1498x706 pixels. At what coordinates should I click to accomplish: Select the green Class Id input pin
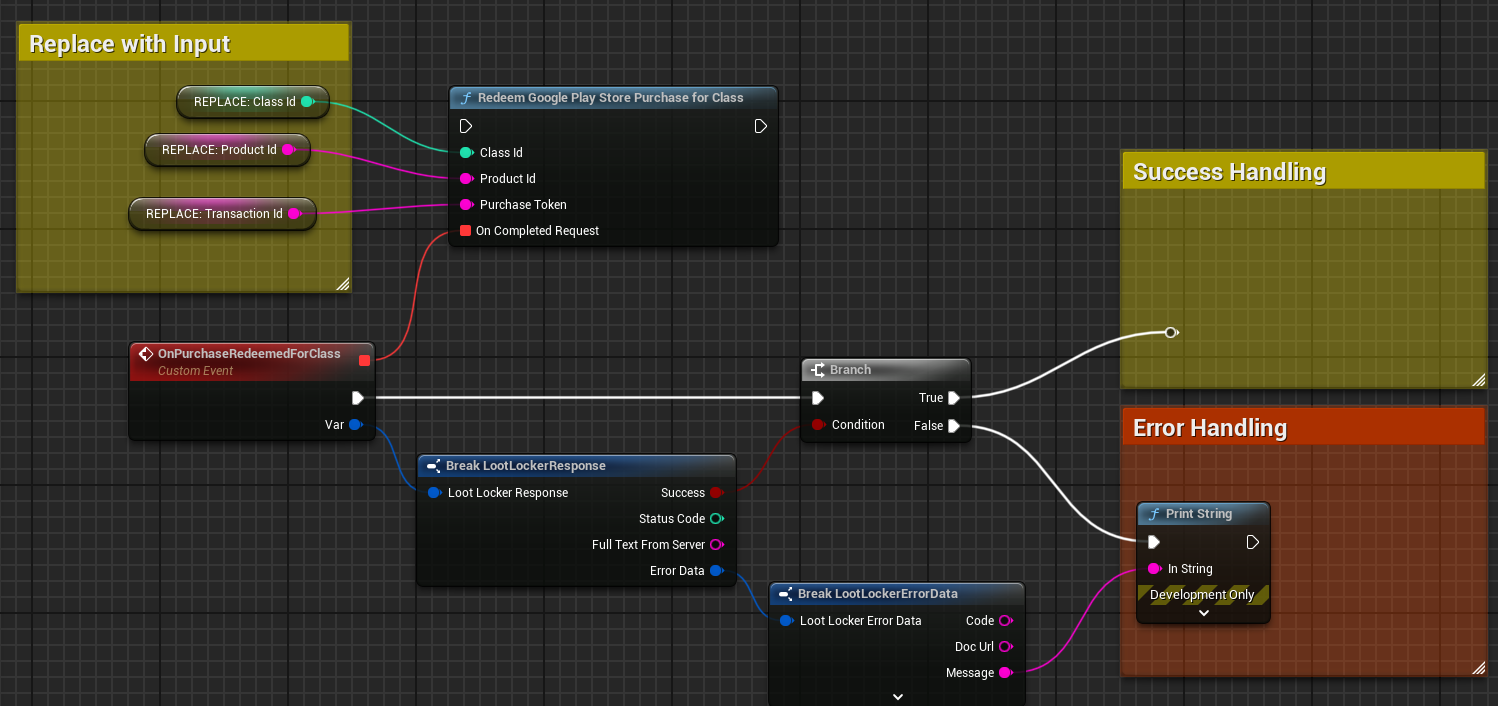(x=466, y=153)
